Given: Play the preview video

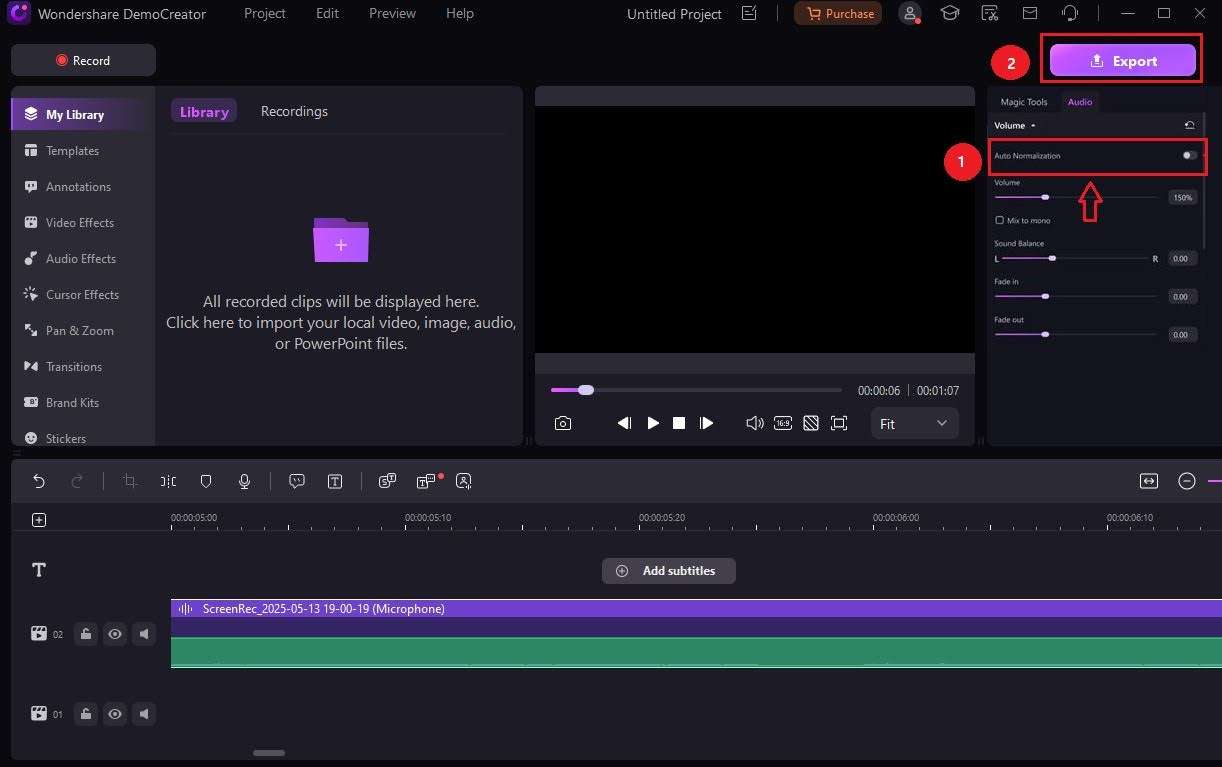Looking at the screenshot, I should (x=653, y=423).
